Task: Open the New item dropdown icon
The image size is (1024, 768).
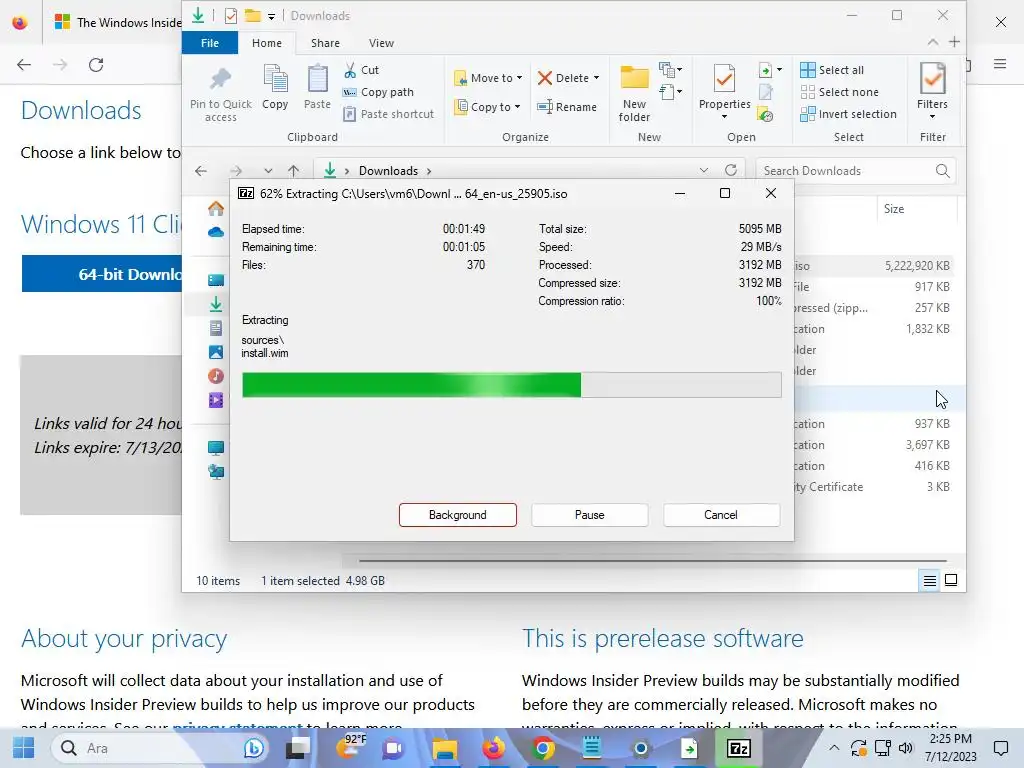Action: tap(670, 69)
